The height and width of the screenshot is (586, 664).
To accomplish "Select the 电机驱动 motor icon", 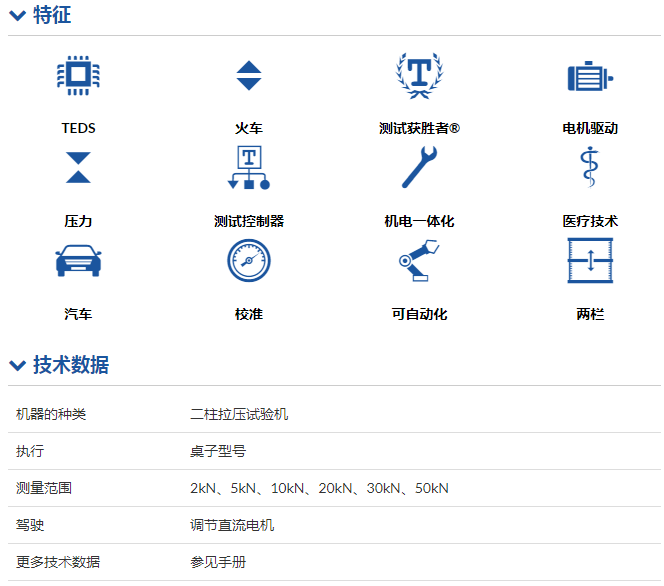I will pos(590,76).
